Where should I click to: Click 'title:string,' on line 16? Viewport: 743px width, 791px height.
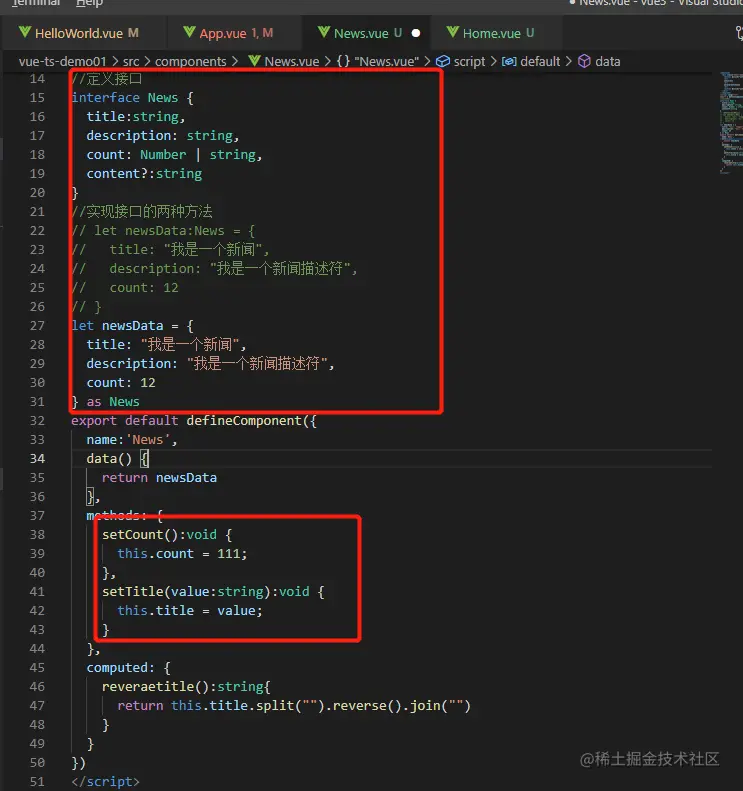[136, 117]
